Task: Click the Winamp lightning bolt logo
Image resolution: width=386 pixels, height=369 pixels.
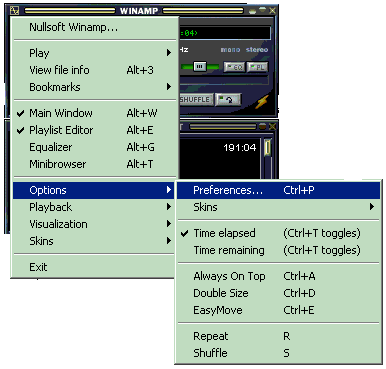Action: [262, 102]
